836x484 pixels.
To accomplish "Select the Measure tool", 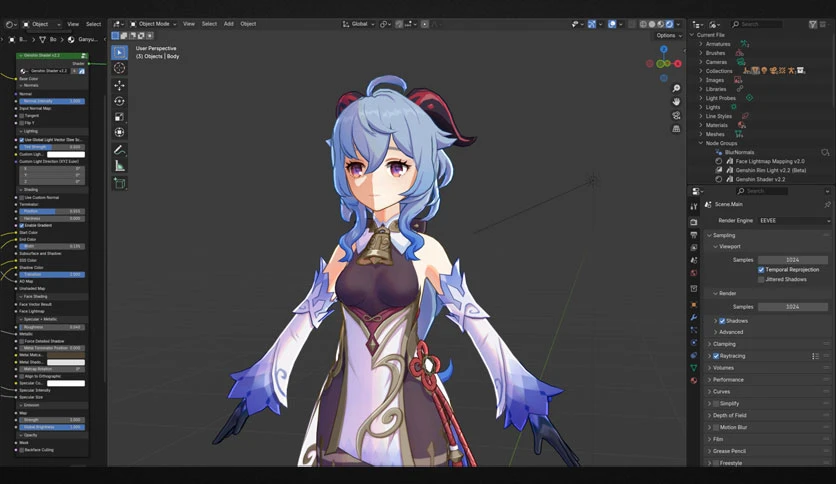I will (119, 166).
